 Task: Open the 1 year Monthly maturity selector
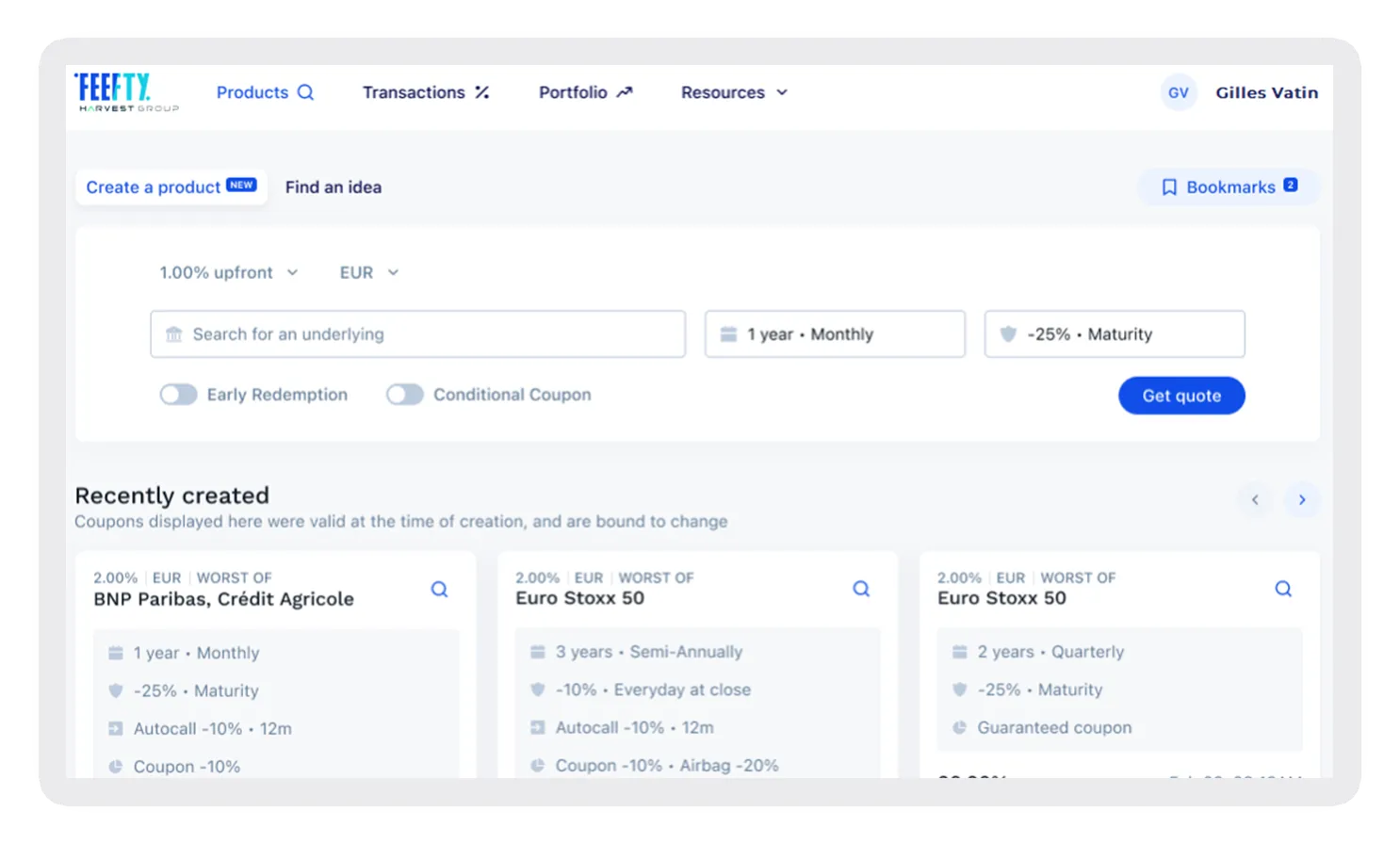pyautogui.click(x=835, y=334)
